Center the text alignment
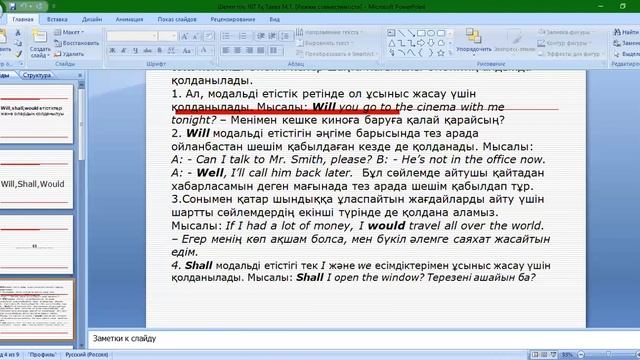This screenshot has height=360, width=640. pos(238,51)
